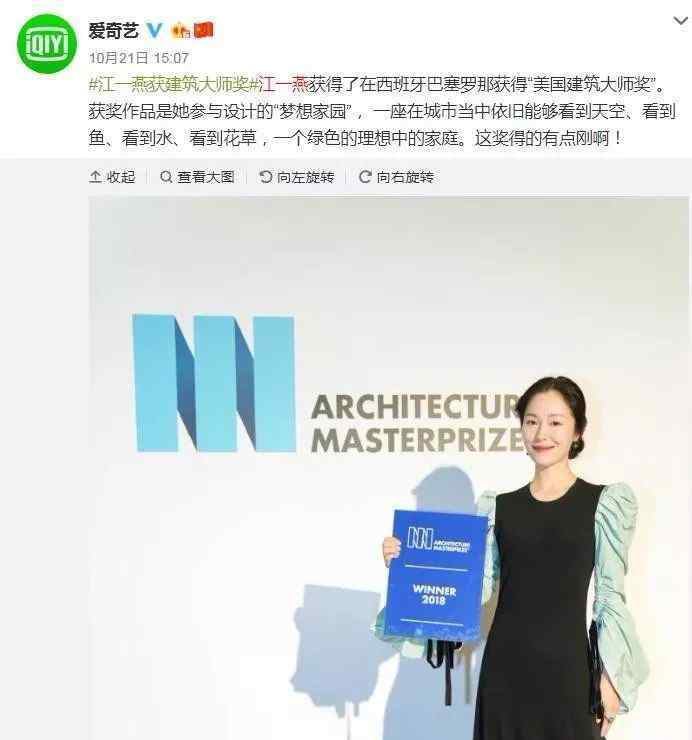Select 向右旋转 to rotate image right

click(396, 177)
